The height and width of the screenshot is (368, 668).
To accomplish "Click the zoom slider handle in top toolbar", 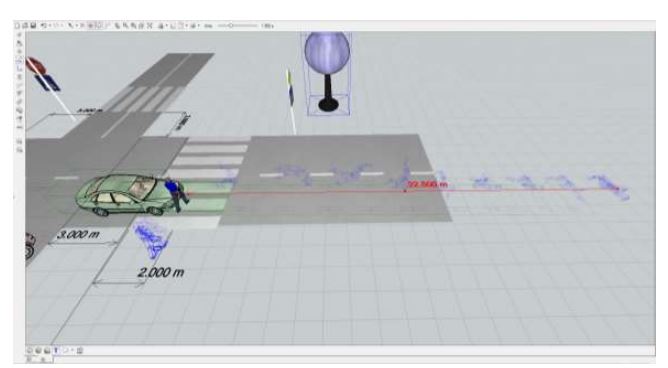I will [230, 26].
